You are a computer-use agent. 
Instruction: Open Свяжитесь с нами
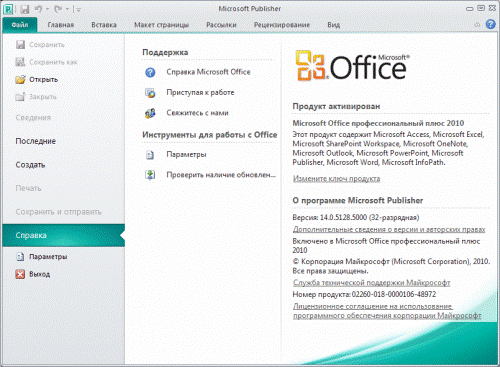coord(197,113)
